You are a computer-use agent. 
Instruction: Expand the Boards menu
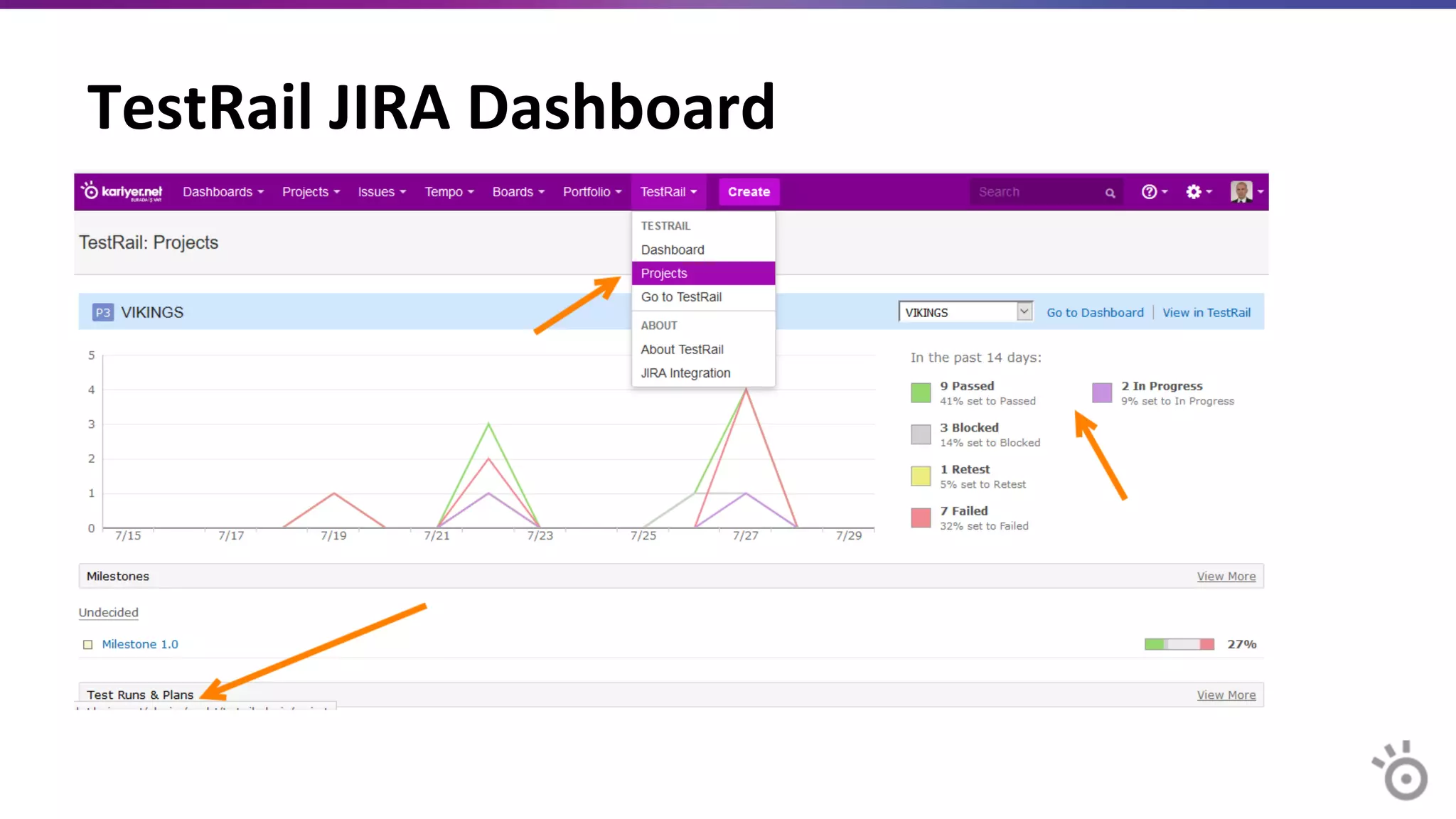(x=518, y=192)
